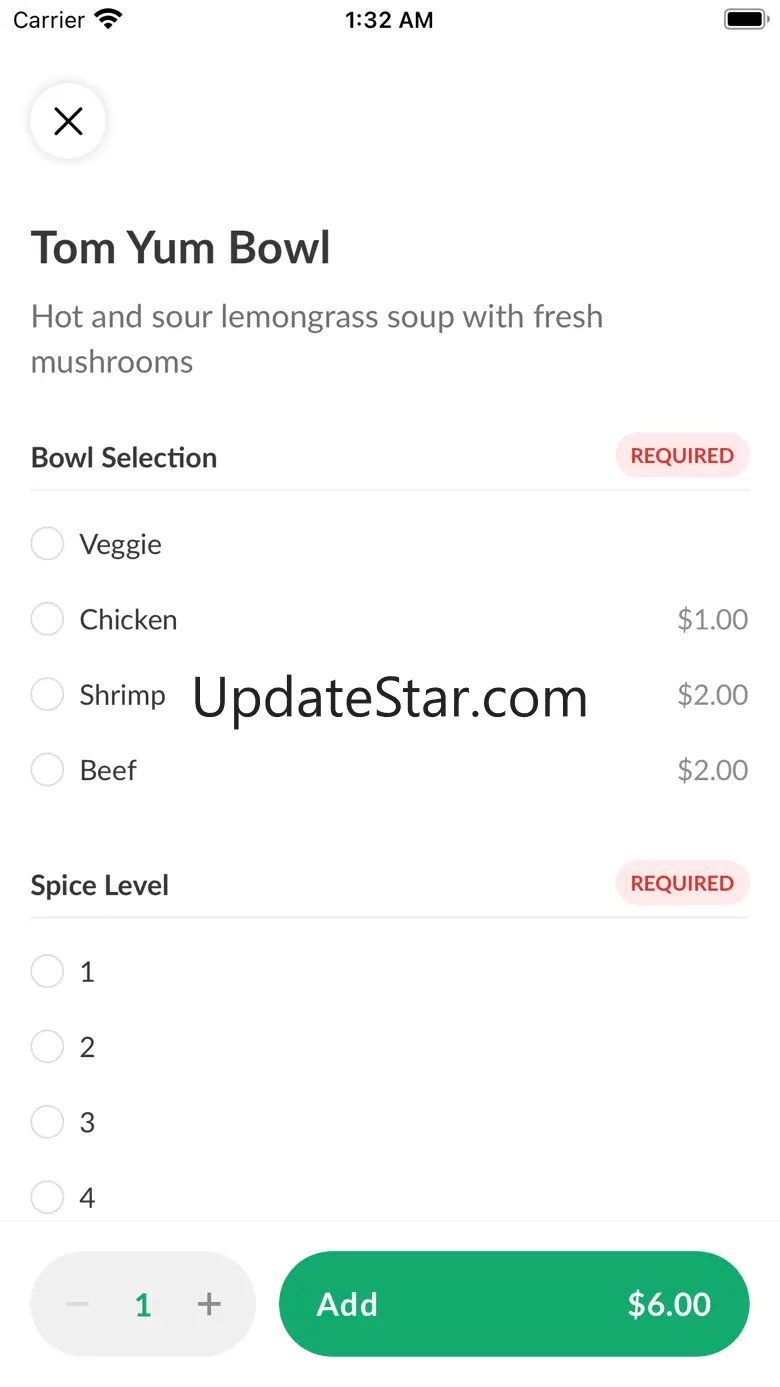Tap the Bowl Selection REQUIRED badge

click(682, 456)
